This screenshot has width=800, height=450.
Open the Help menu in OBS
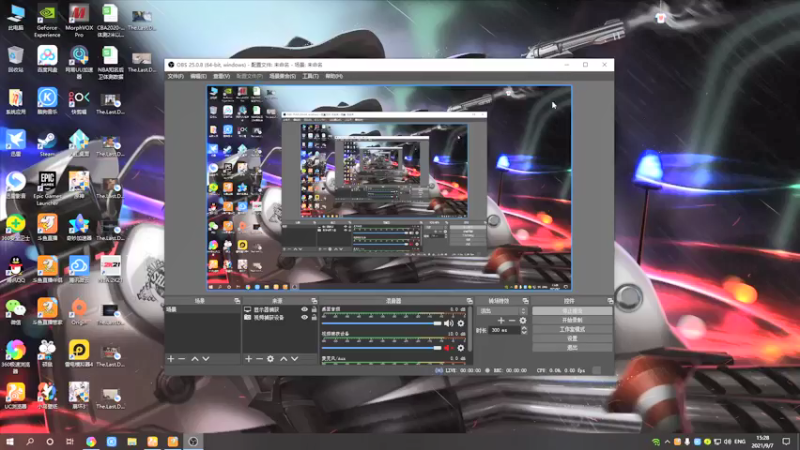334,76
